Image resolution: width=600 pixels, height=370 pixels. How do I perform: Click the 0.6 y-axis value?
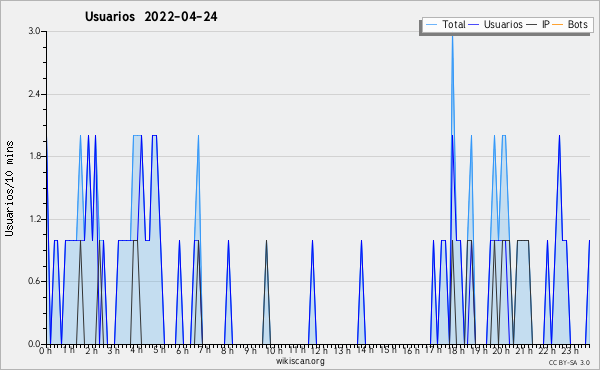[34, 281]
